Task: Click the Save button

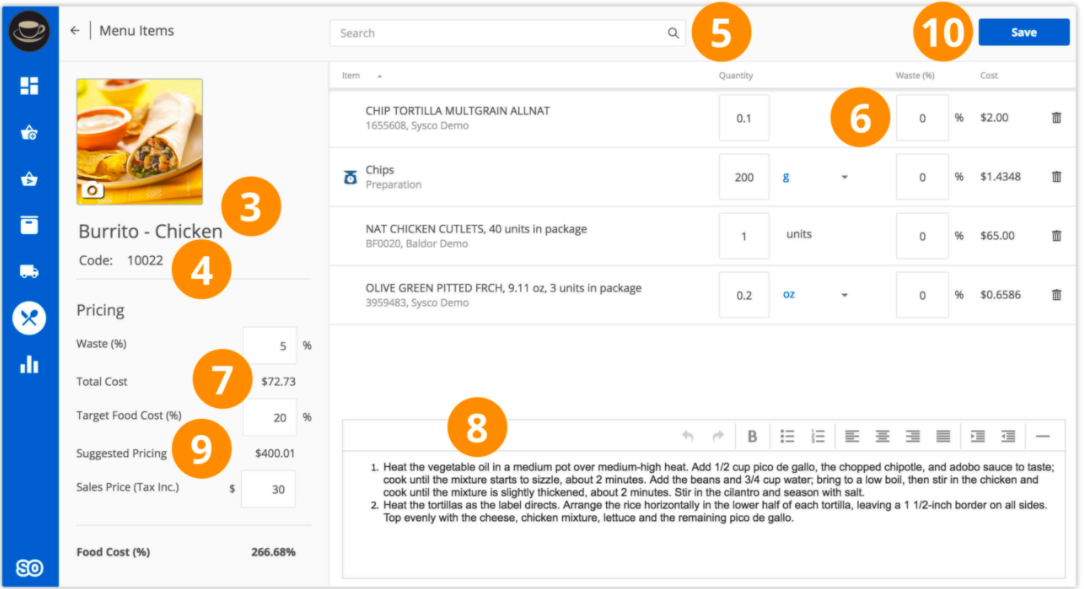Action: click(x=1023, y=32)
